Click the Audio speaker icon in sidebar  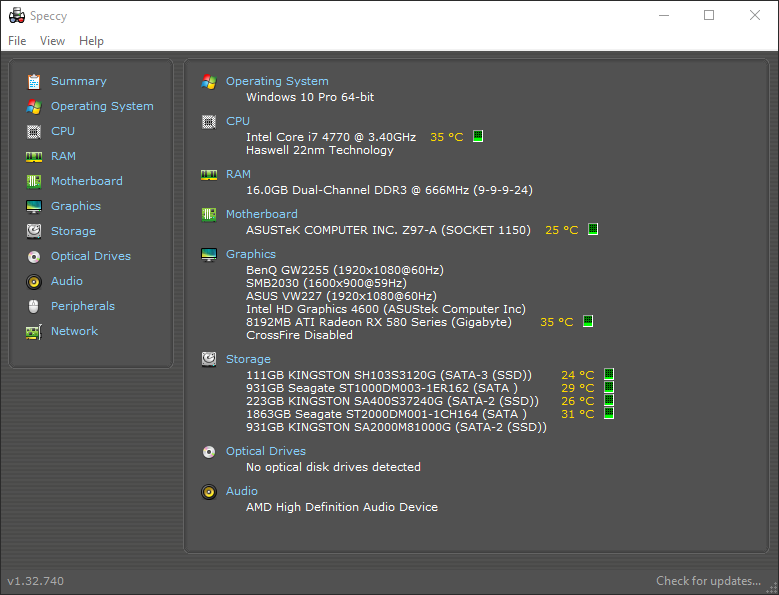coord(34,282)
